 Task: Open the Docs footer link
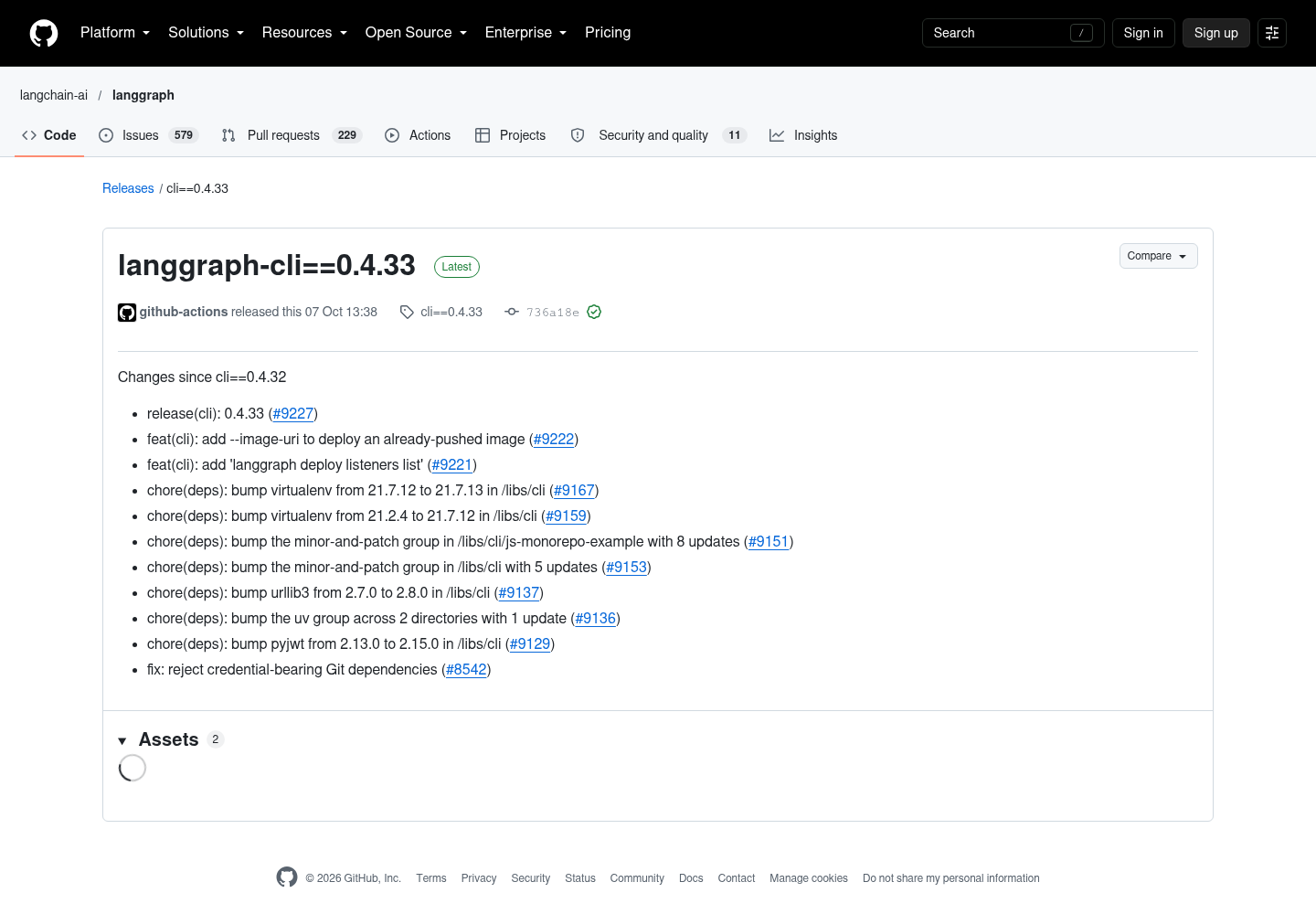[691, 878]
